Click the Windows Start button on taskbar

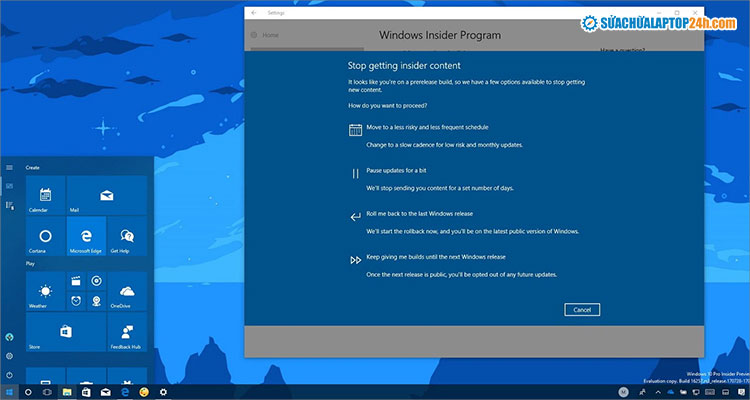(9, 392)
